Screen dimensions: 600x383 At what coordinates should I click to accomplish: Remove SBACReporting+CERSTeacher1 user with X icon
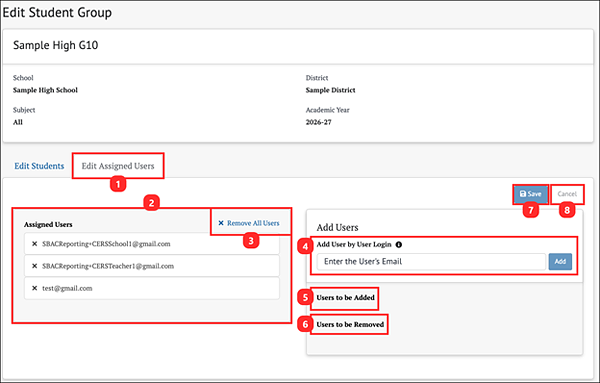click(34, 266)
